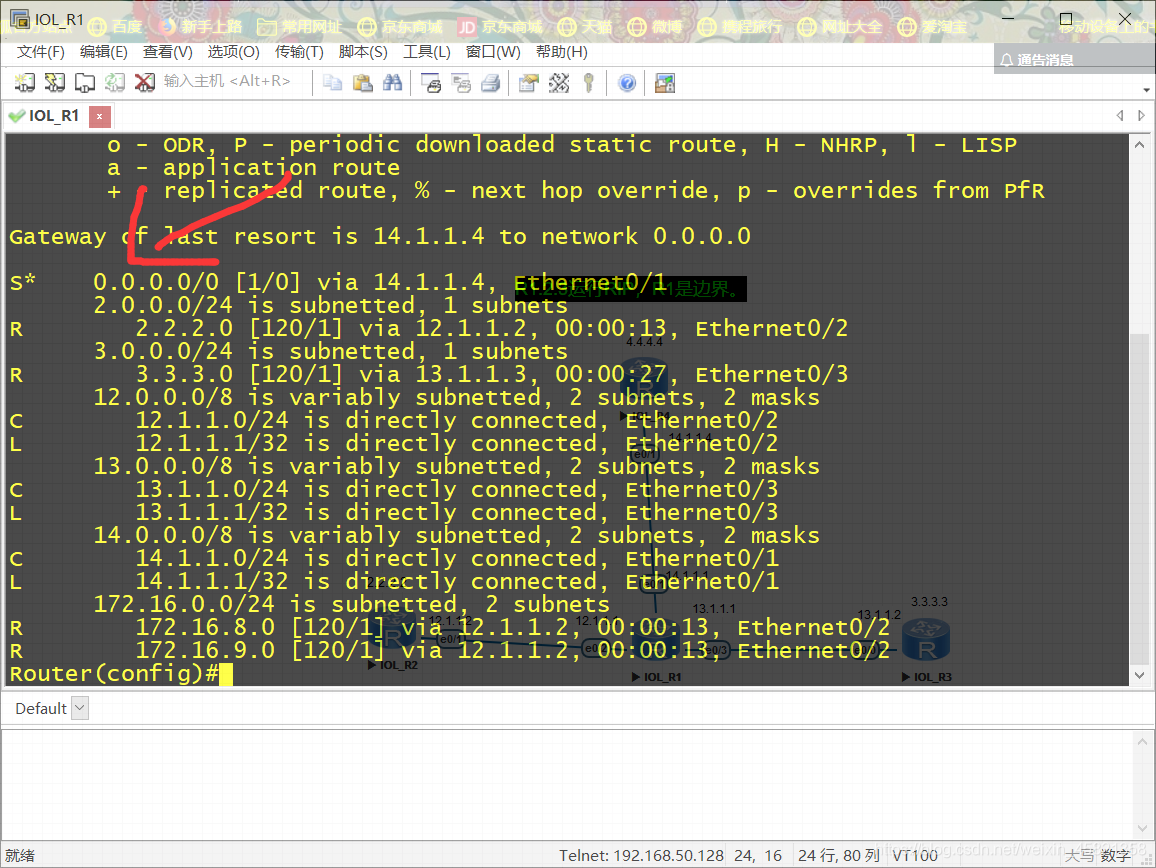Click the SecureFX toolbar icon

[665, 83]
